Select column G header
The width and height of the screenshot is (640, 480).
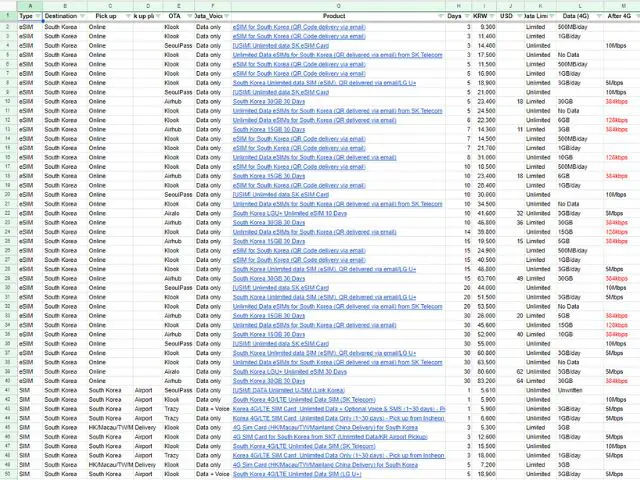[338, 6]
